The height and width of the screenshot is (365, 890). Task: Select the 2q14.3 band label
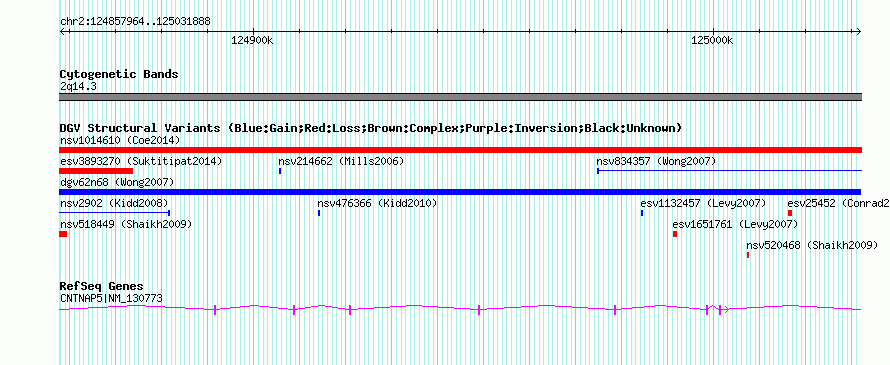tap(78, 86)
